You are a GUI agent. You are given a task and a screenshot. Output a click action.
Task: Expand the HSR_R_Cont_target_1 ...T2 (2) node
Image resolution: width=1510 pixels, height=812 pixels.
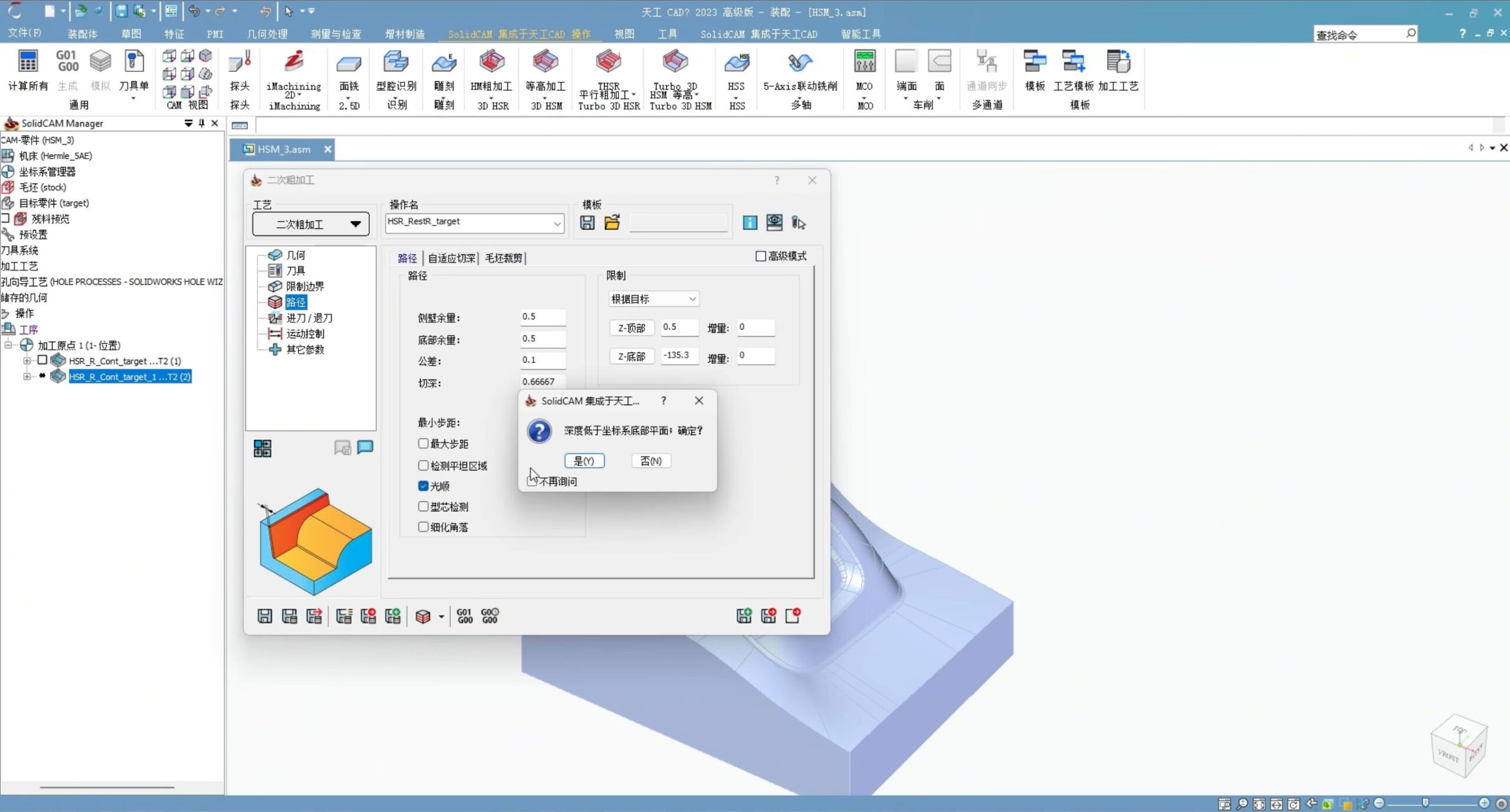pyautogui.click(x=27, y=376)
